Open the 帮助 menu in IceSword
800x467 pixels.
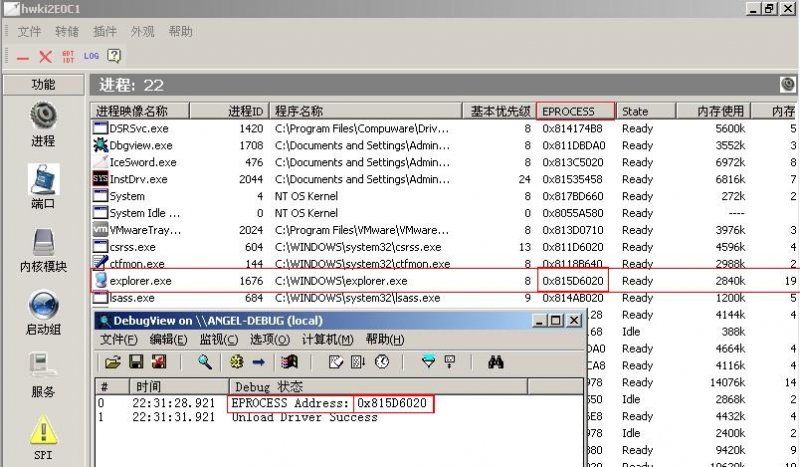point(181,32)
